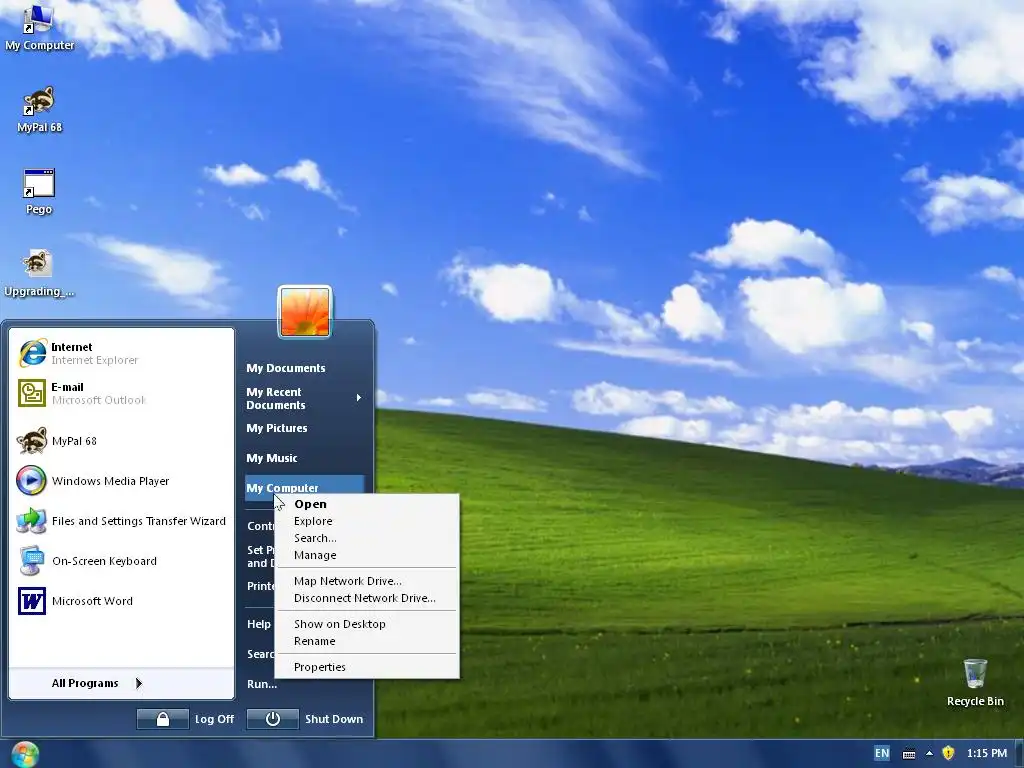Click the keyboard icon in system tray
1024x768 pixels.
point(908,754)
